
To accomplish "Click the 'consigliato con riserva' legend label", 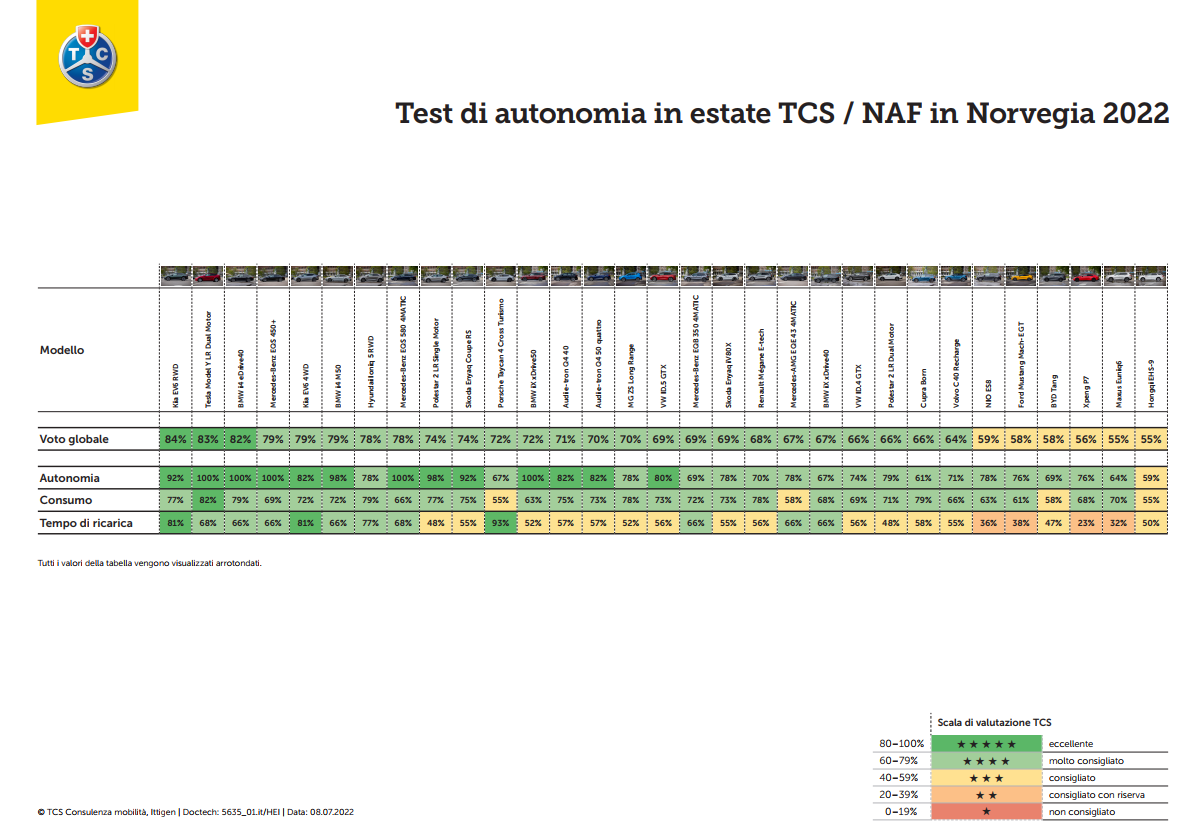I will (1096, 795).
